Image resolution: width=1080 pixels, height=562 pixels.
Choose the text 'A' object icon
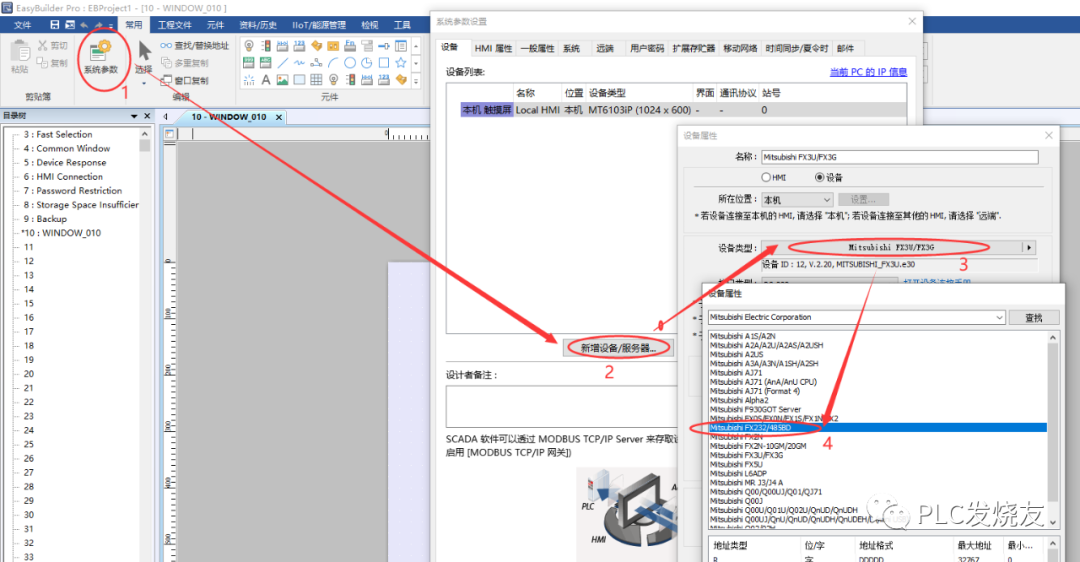point(266,80)
